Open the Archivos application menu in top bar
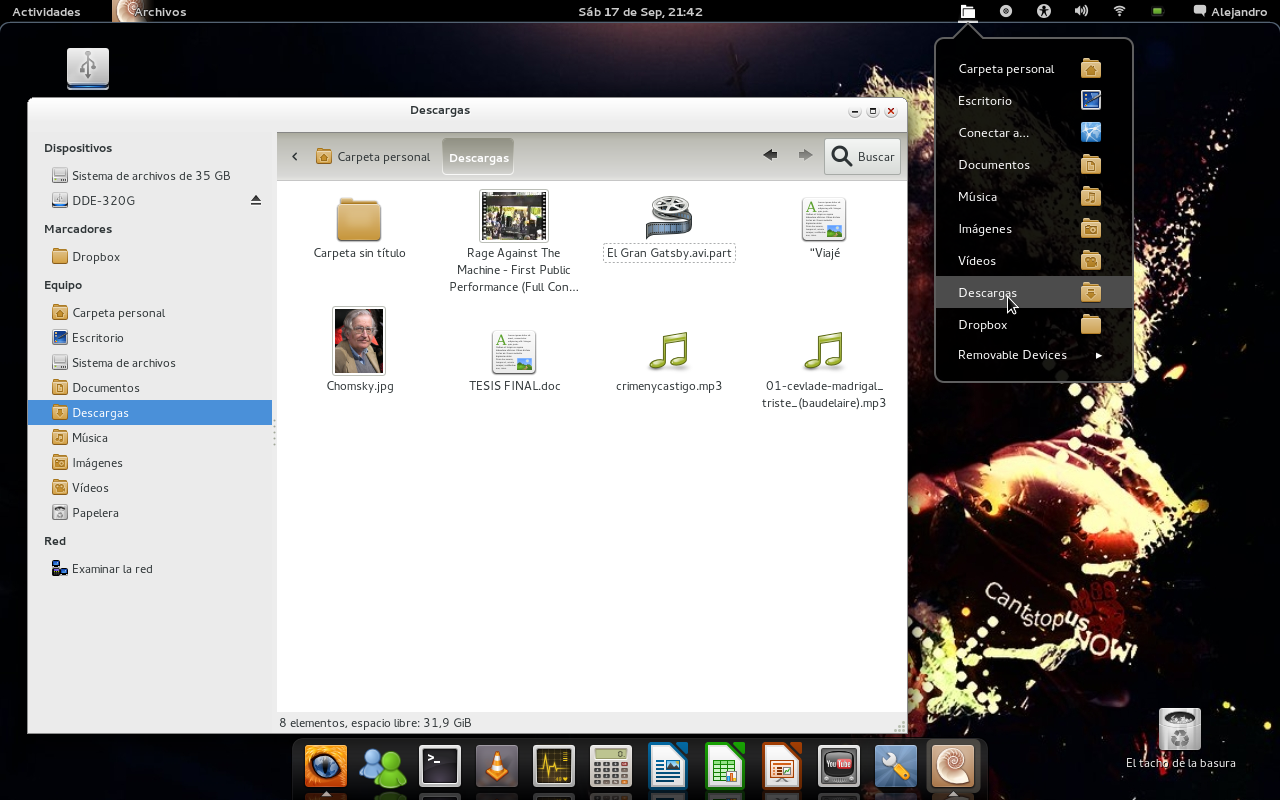Image resolution: width=1280 pixels, height=800 pixels. (x=151, y=12)
